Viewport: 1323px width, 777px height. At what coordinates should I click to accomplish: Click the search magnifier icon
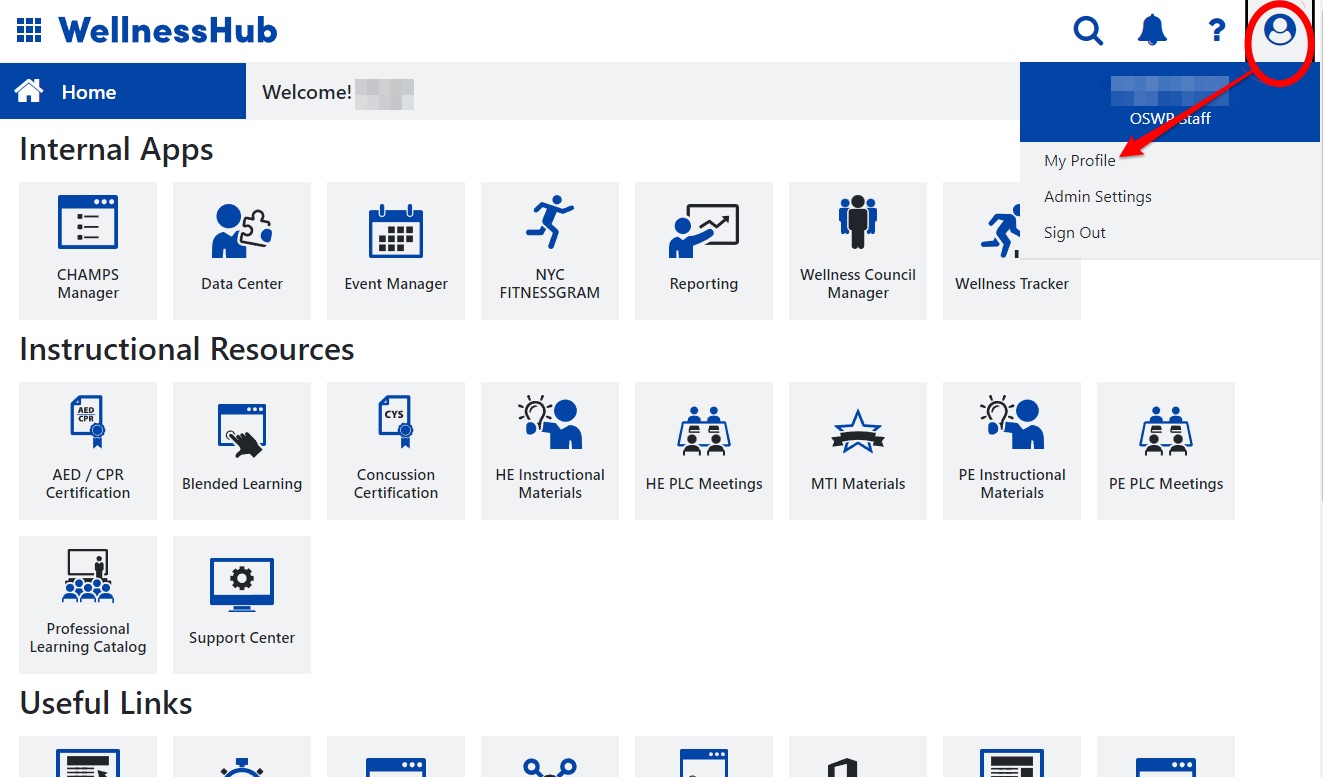(x=1088, y=31)
